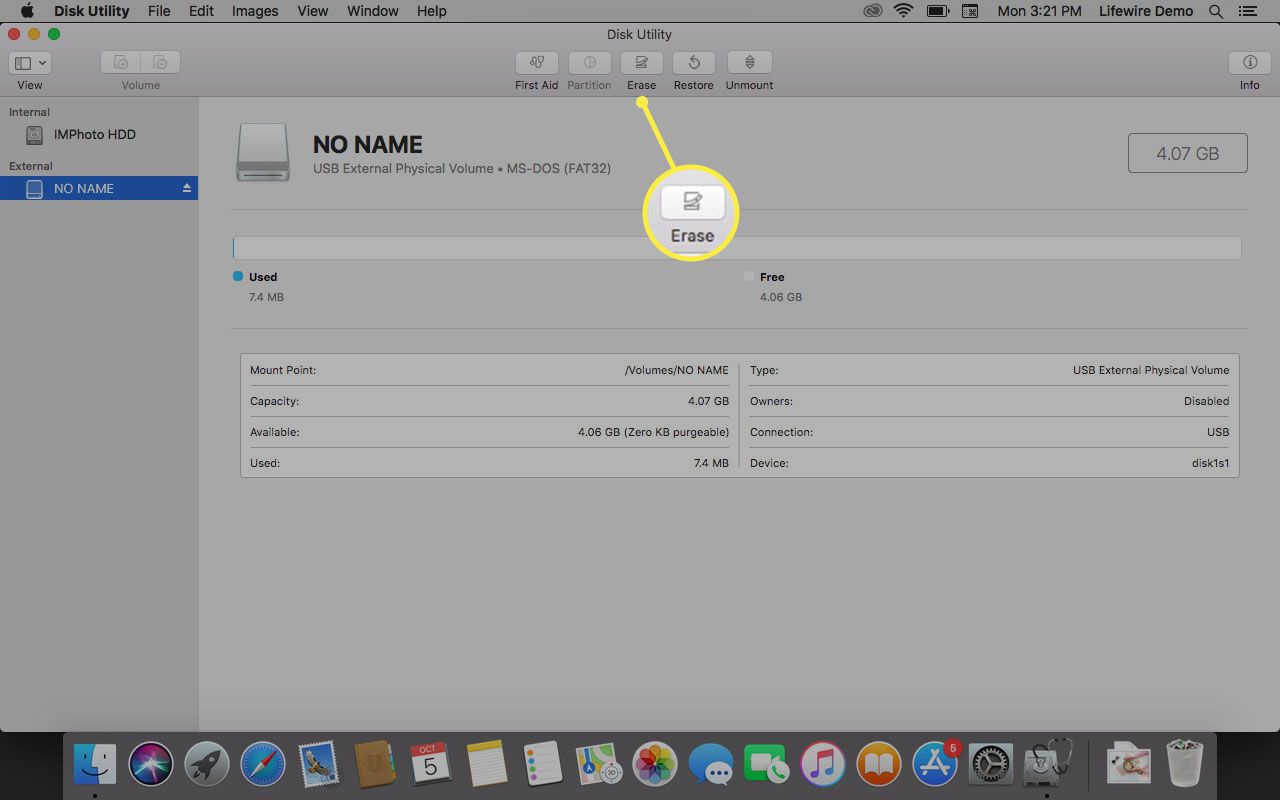Open Photos from the Dock
Viewport: 1280px width, 800px height.
[655, 765]
